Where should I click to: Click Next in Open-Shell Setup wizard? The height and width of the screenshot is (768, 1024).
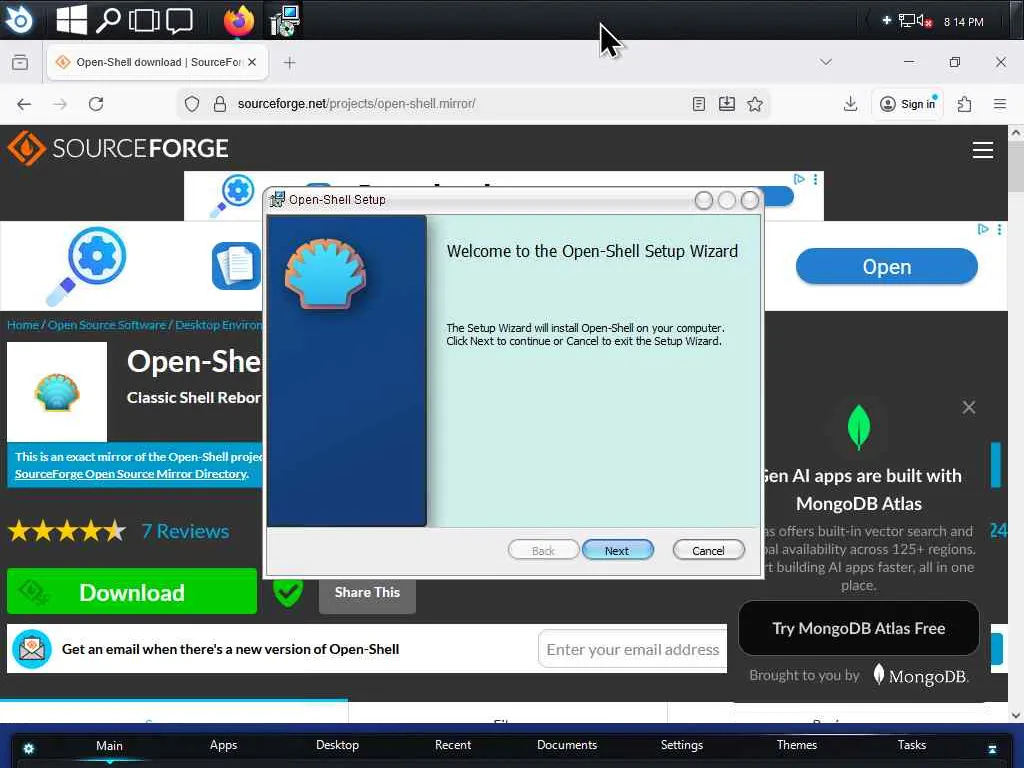coord(617,550)
